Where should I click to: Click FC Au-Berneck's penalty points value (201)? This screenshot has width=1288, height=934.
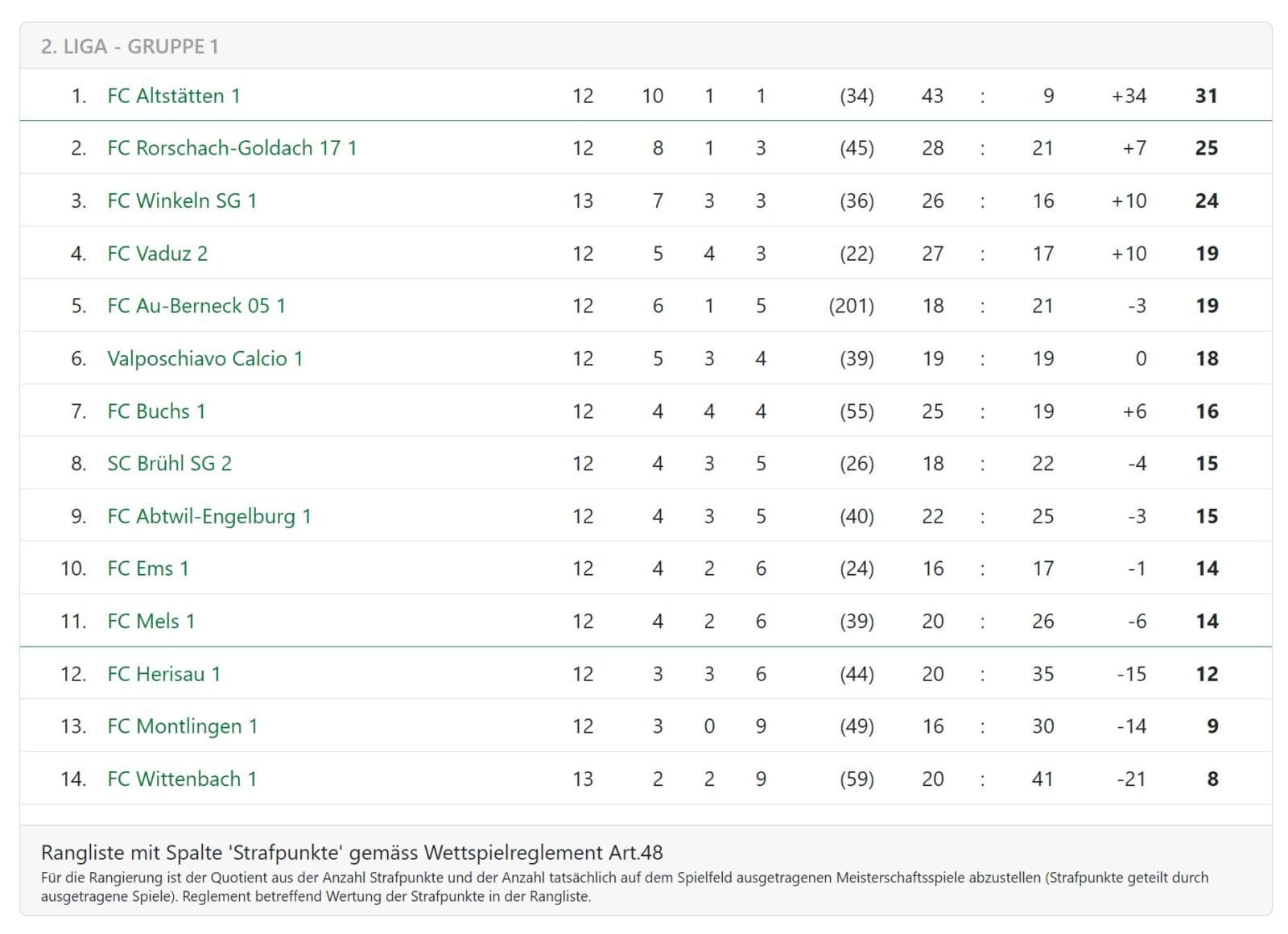(x=851, y=306)
